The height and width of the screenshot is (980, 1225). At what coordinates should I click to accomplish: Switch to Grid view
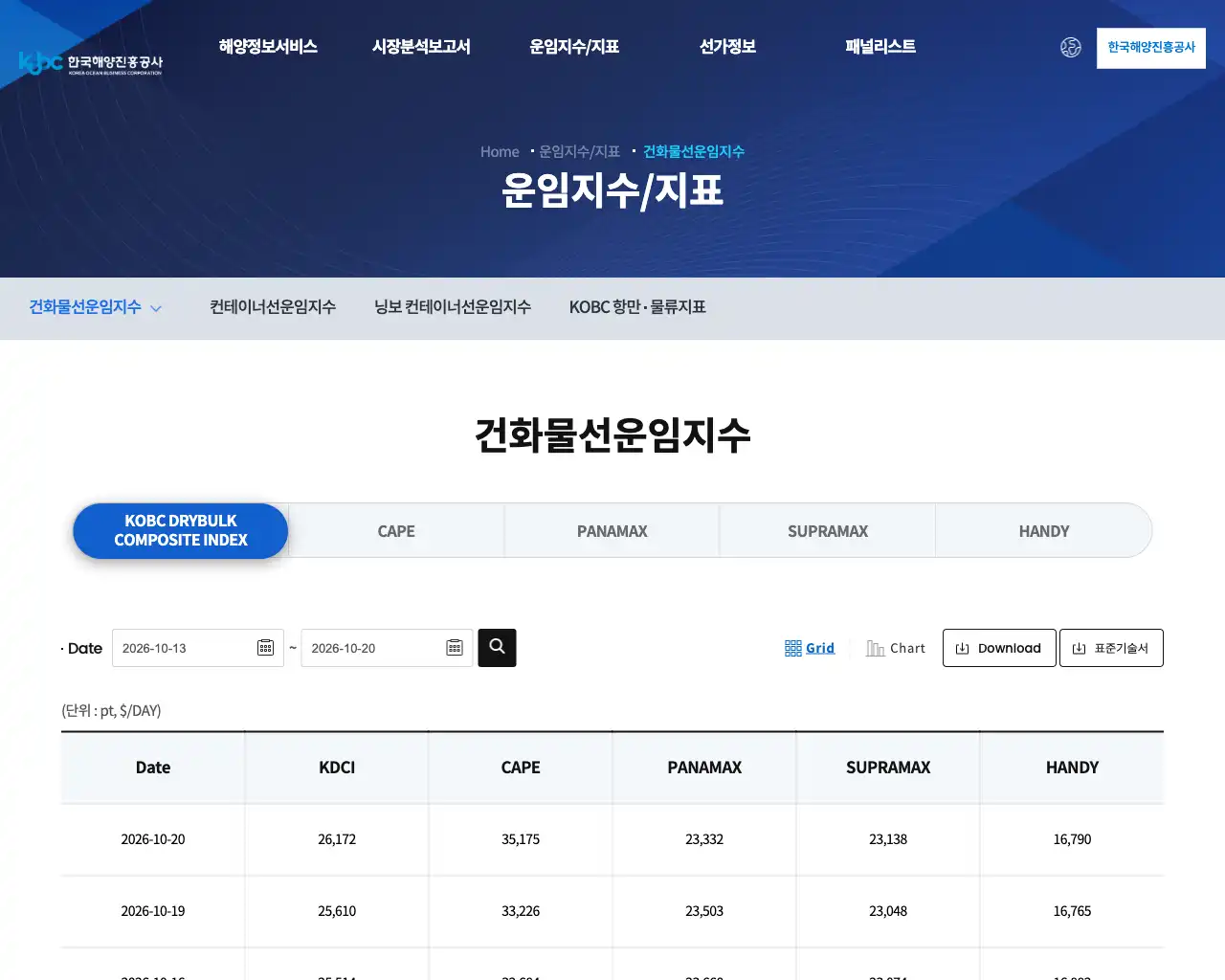[810, 648]
